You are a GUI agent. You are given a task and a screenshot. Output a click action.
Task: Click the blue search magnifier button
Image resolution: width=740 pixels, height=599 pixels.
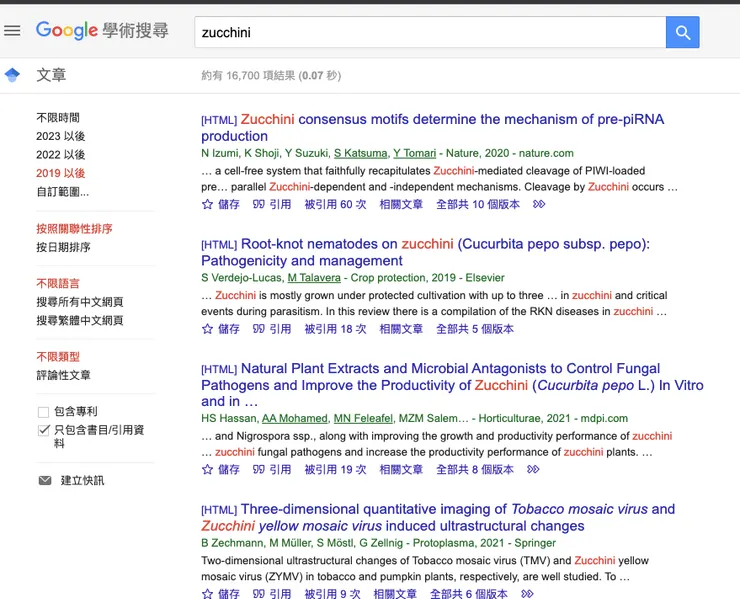pos(682,32)
